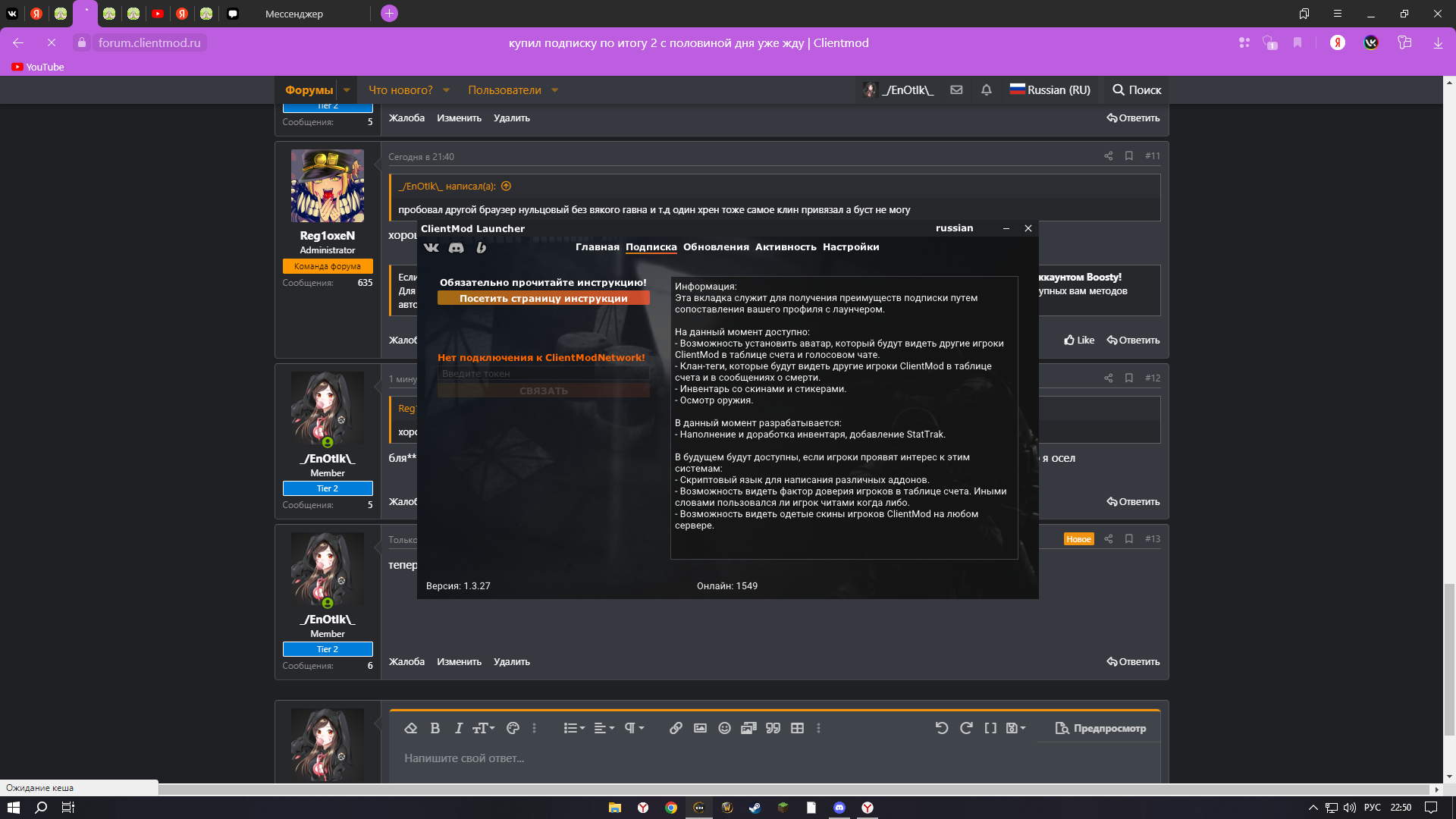Open Настройки tab in launcher

coord(850,247)
